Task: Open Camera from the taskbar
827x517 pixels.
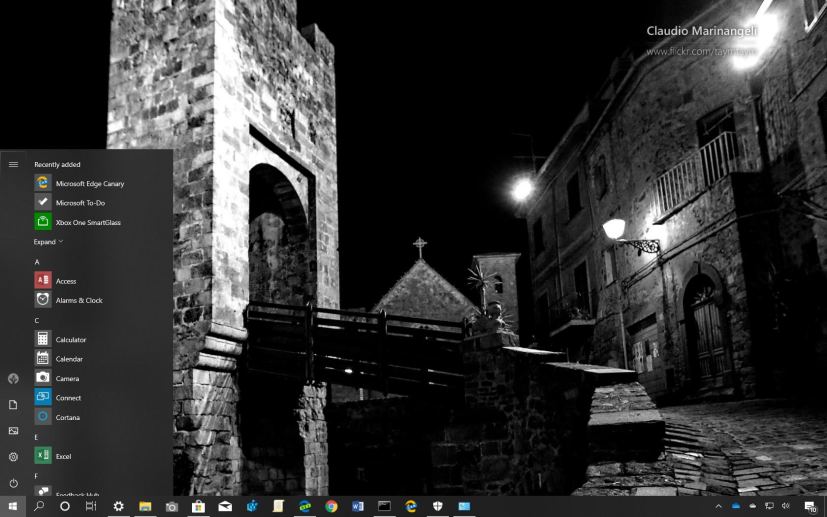Action: point(171,506)
